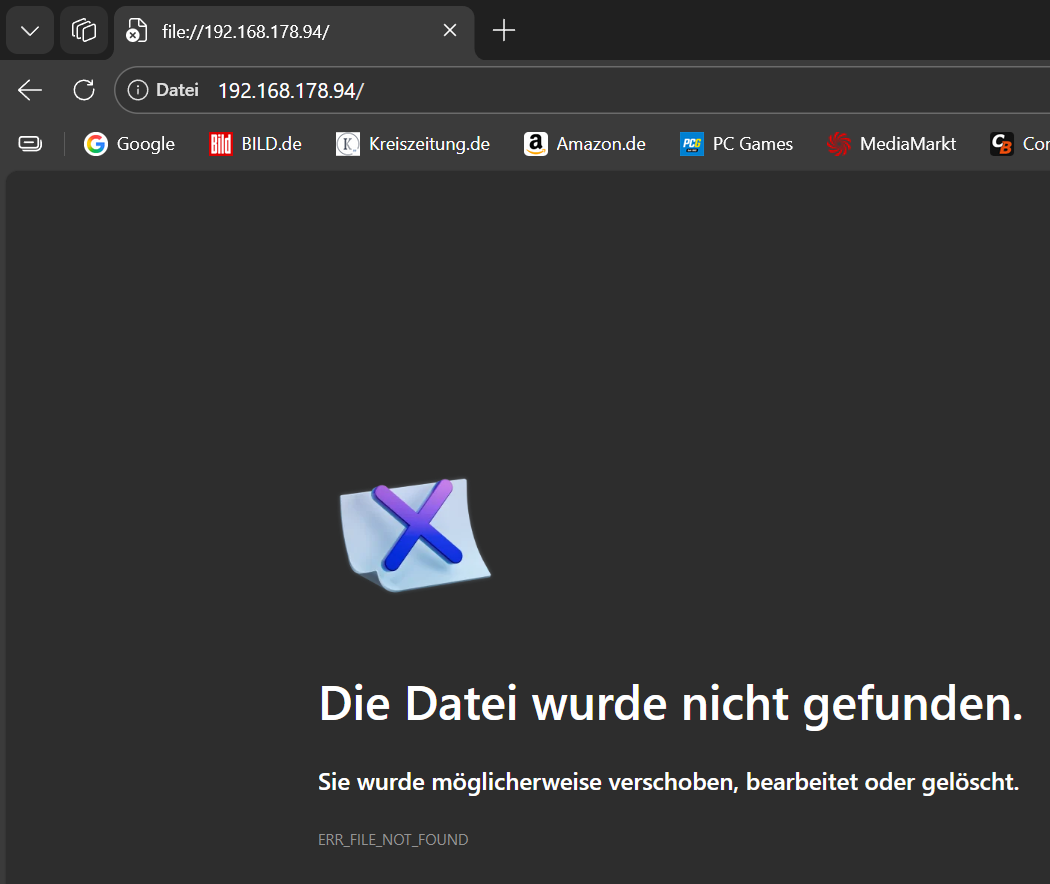The height and width of the screenshot is (884, 1050).
Task: Go back with the arrow button
Action: pyautogui.click(x=30, y=90)
